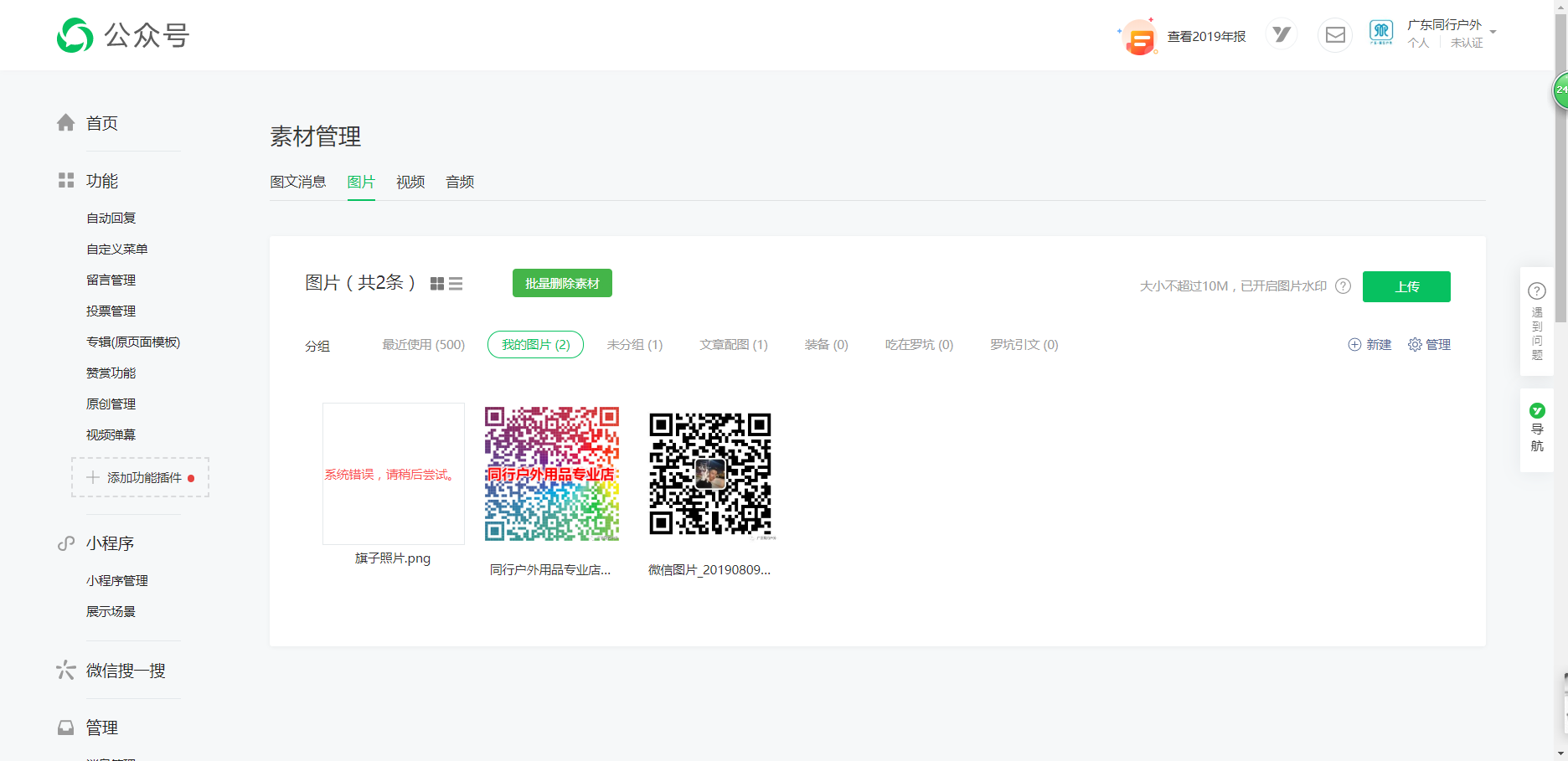Open 自定义菜单 in sidebar

[116, 249]
